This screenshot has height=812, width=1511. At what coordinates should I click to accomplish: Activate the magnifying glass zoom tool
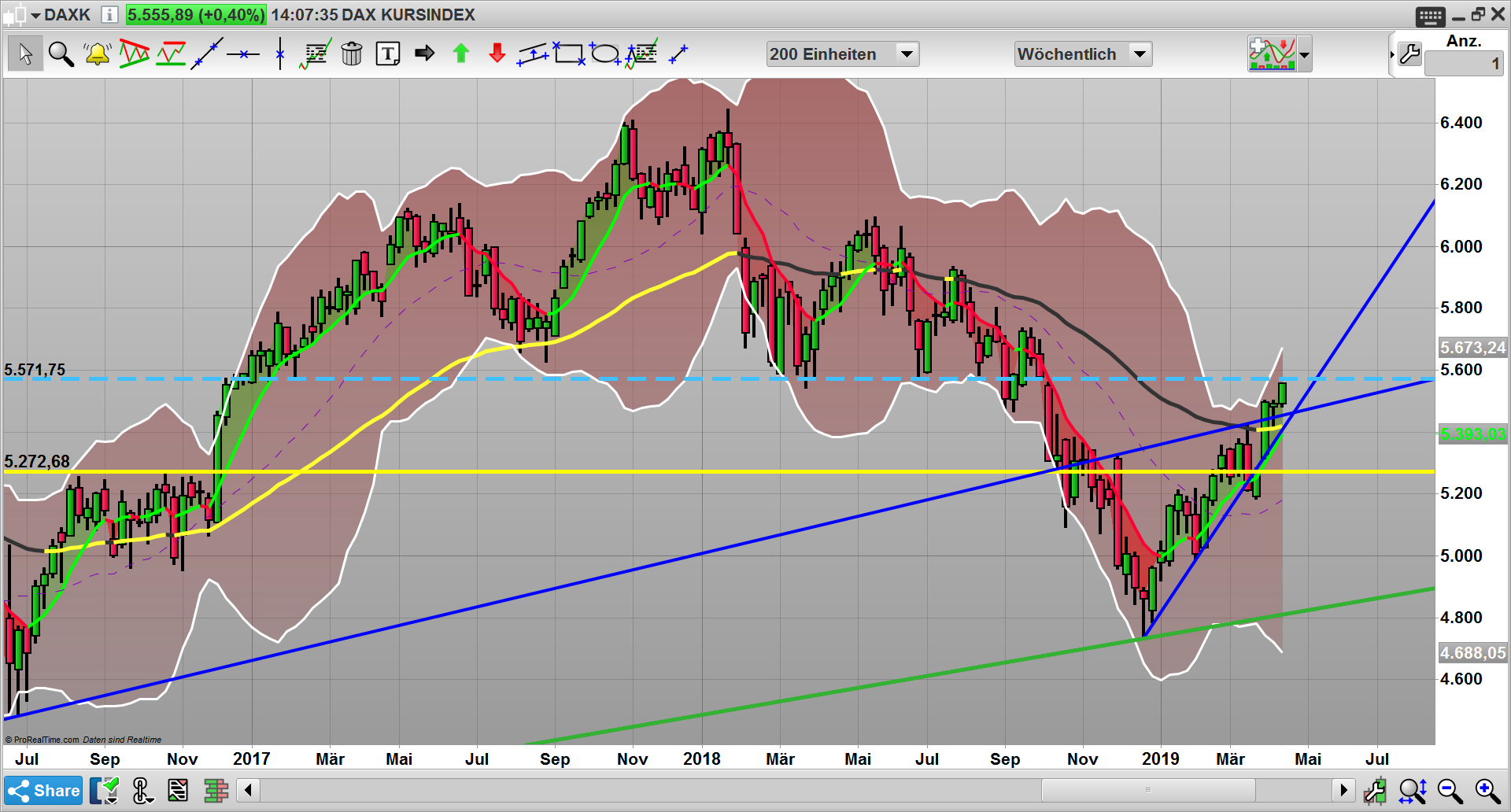61,54
